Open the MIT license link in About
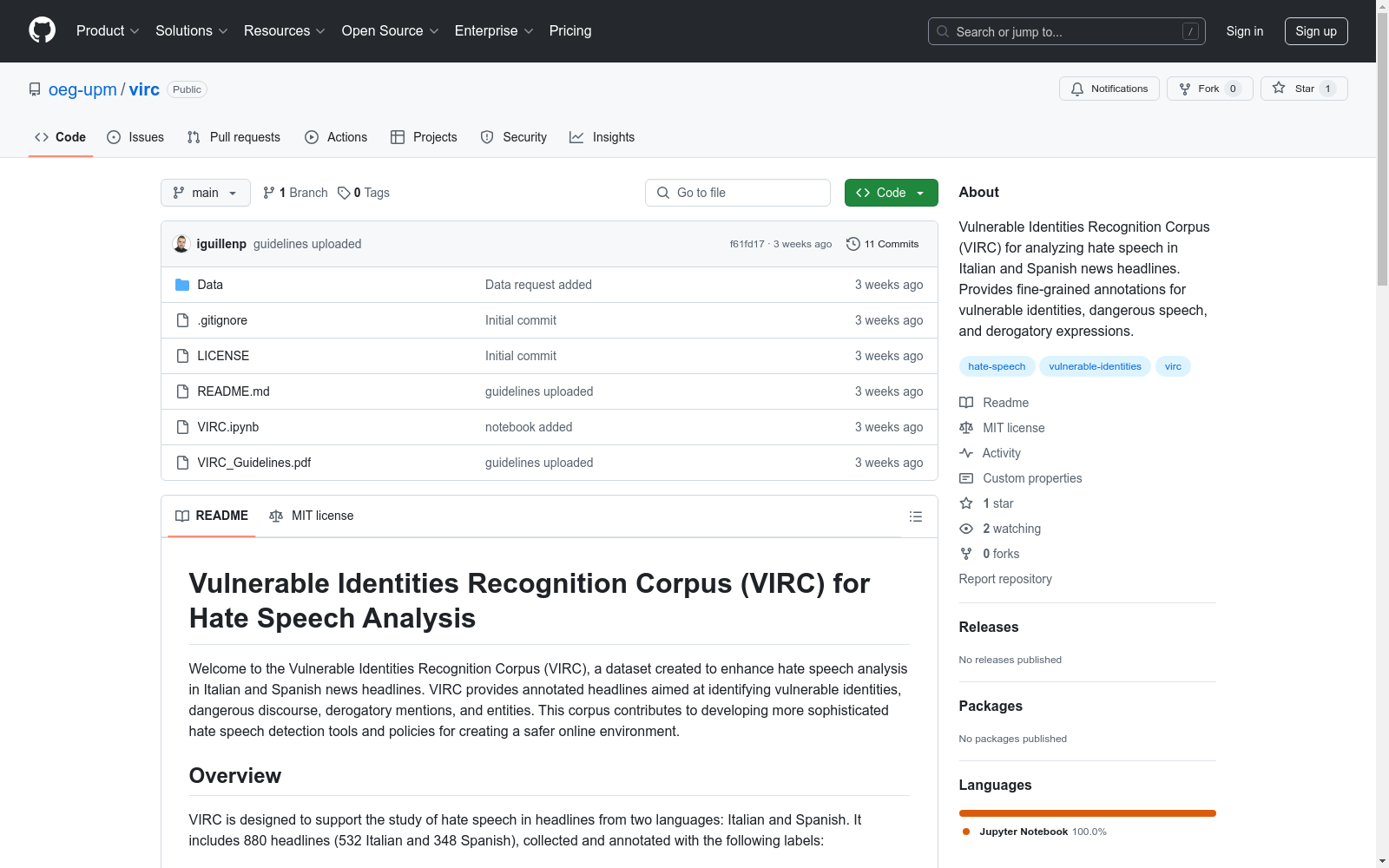The height and width of the screenshot is (868, 1389). pyautogui.click(x=1002, y=428)
